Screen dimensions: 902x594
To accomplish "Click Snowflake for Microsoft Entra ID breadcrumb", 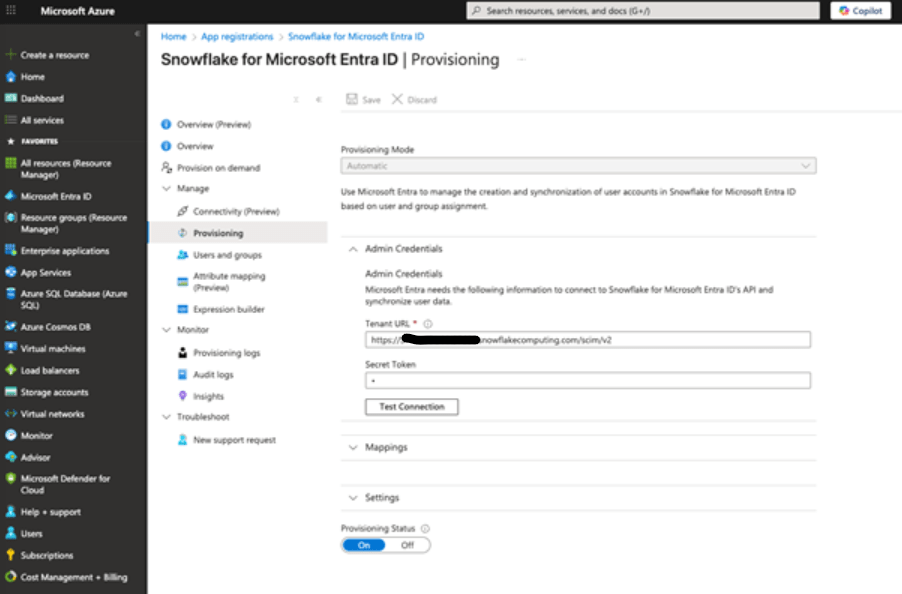I will pos(356,36).
